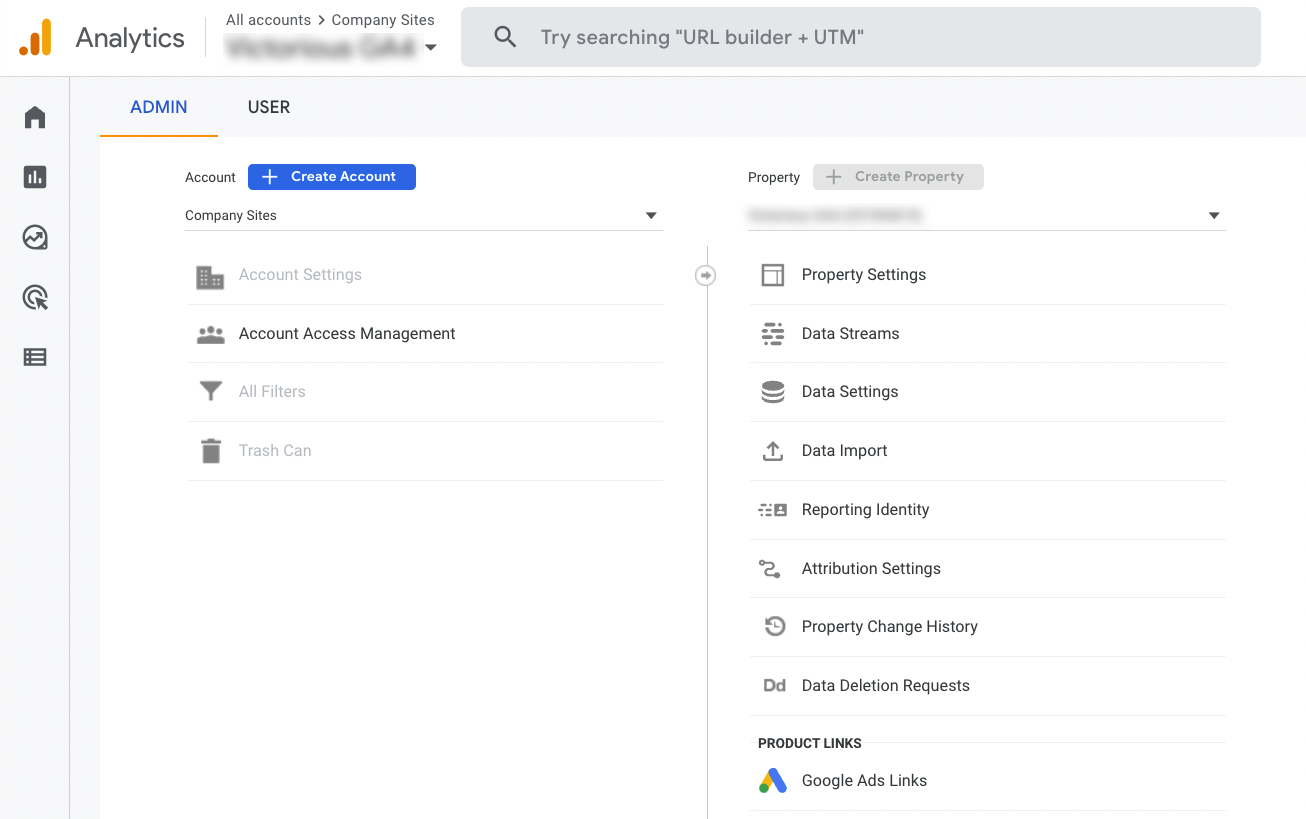Select the ADMIN tab
The width and height of the screenshot is (1306, 819).
pyautogui.click(x=159, y=107)
